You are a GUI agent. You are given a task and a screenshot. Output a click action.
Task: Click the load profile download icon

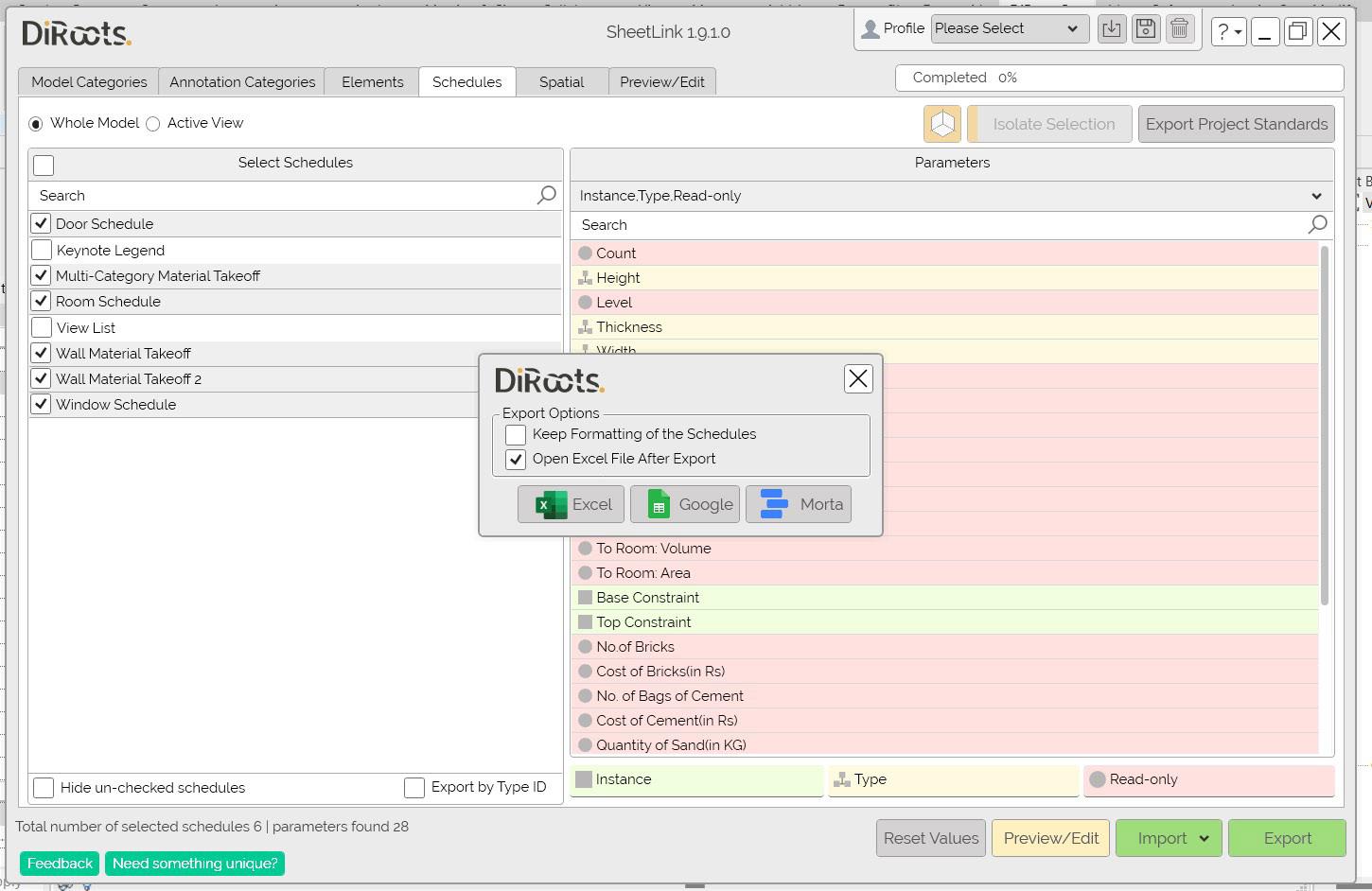(x=1112, y=29)
